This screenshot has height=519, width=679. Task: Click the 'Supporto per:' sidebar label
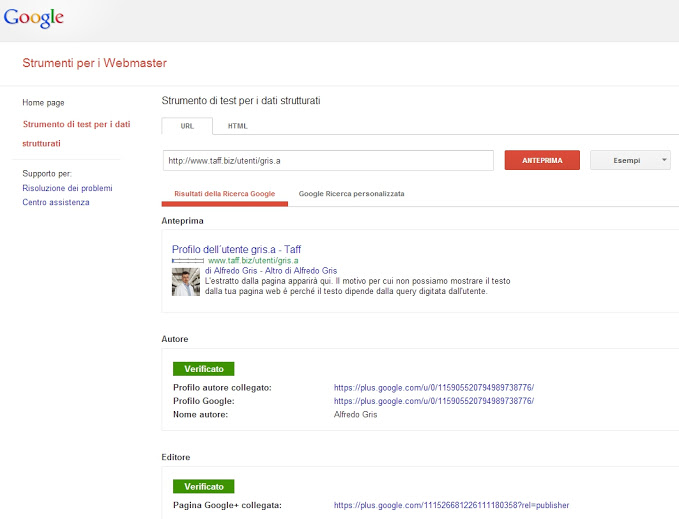coord(47,174)
